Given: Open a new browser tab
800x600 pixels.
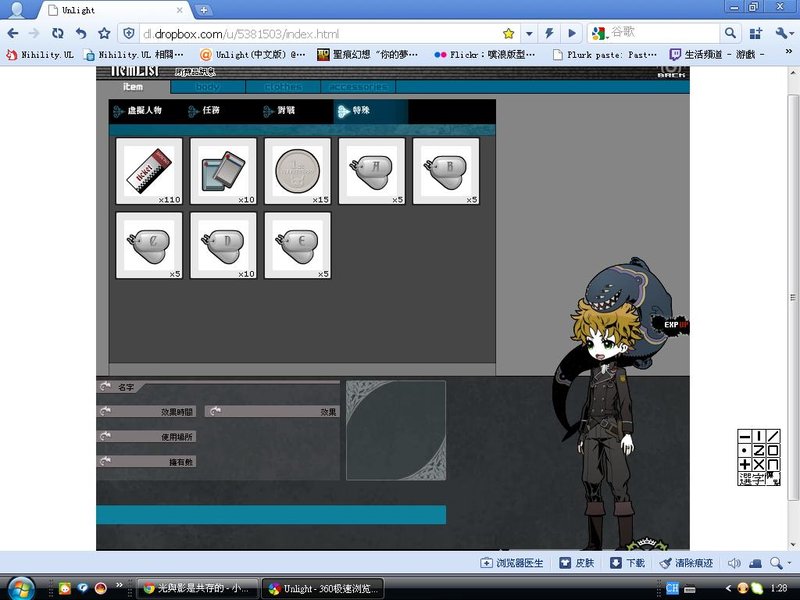Looking at the screenshot, I should point(204,10).
